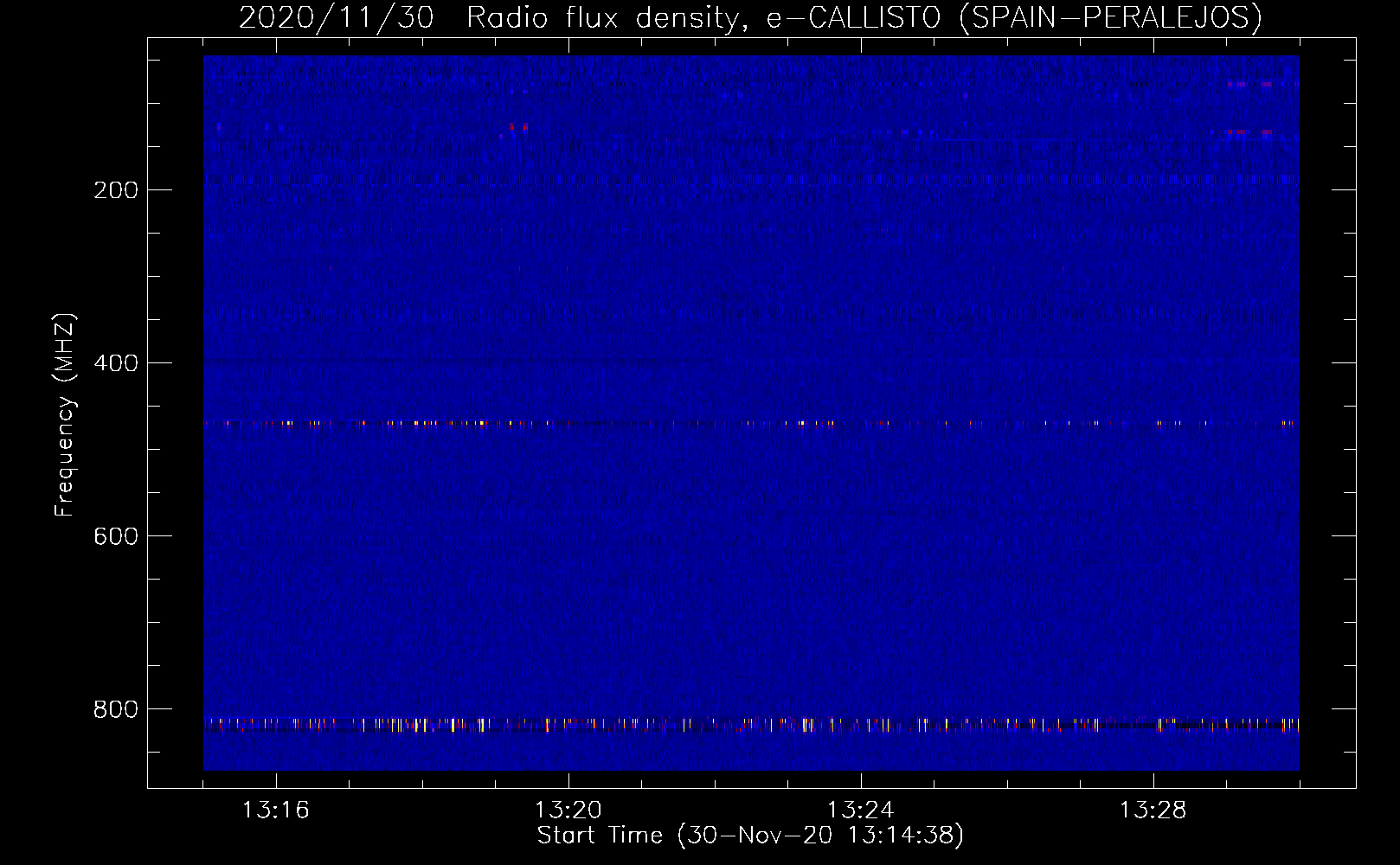Viewport: 1400px width, 865px height.
Task: Click the "13:24" time tick label
Action: click(x=861, y=811)
